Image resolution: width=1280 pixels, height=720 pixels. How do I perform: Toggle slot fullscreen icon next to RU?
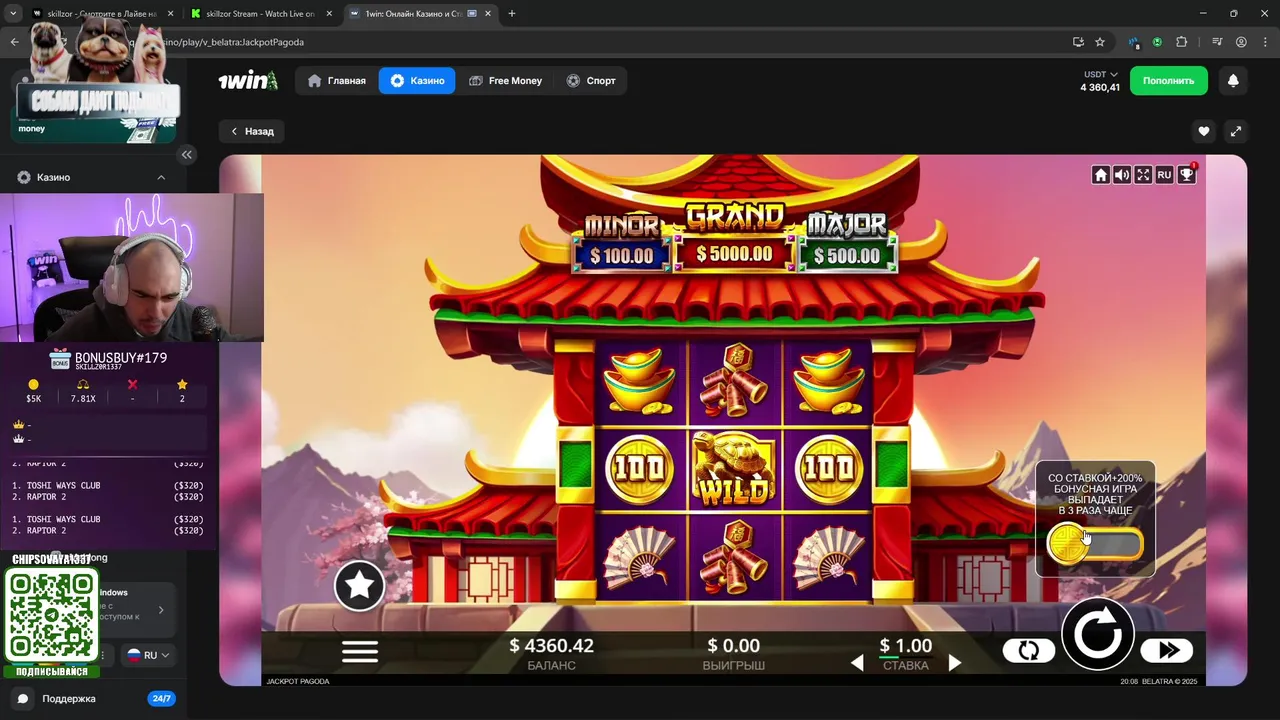pos(1143,175)
